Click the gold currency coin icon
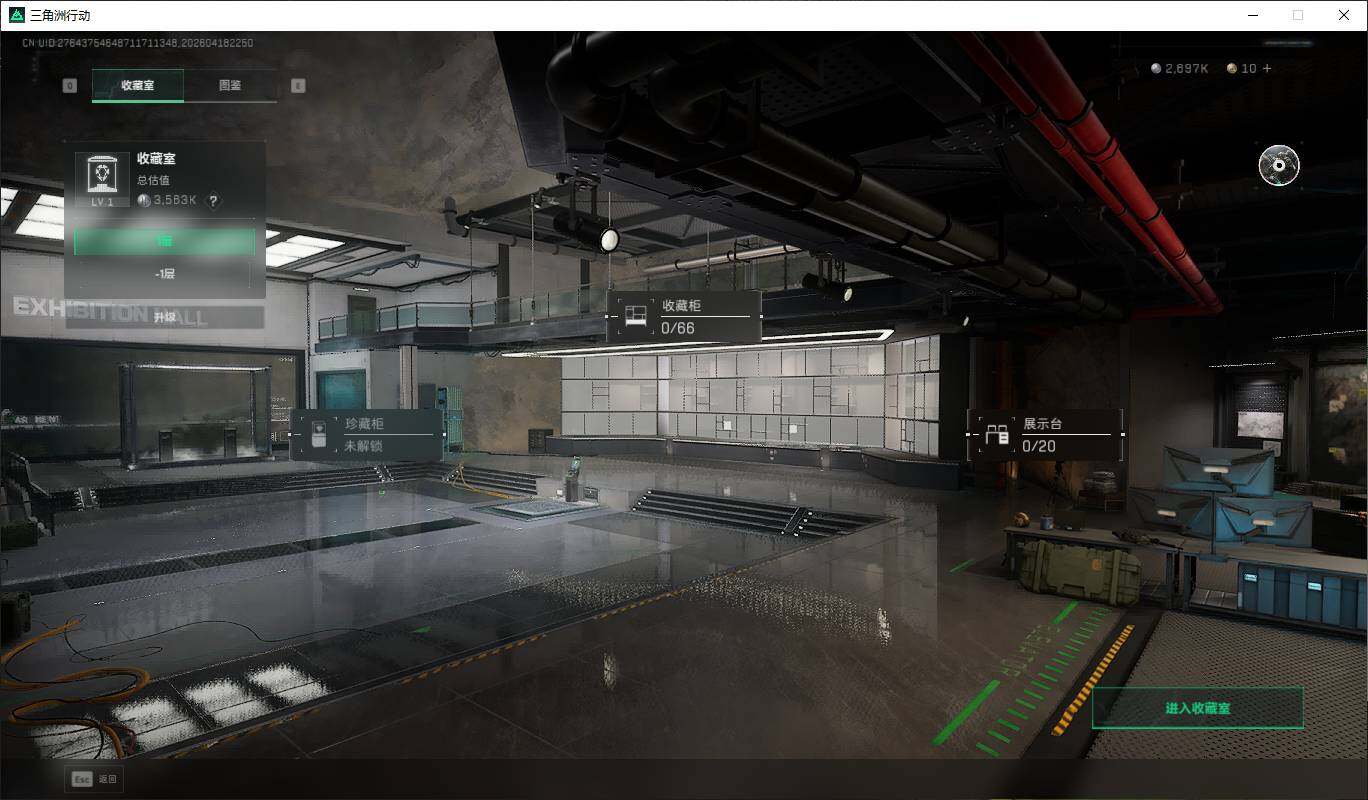This screenshot has height=800, width=1368. coord(1232,69)
